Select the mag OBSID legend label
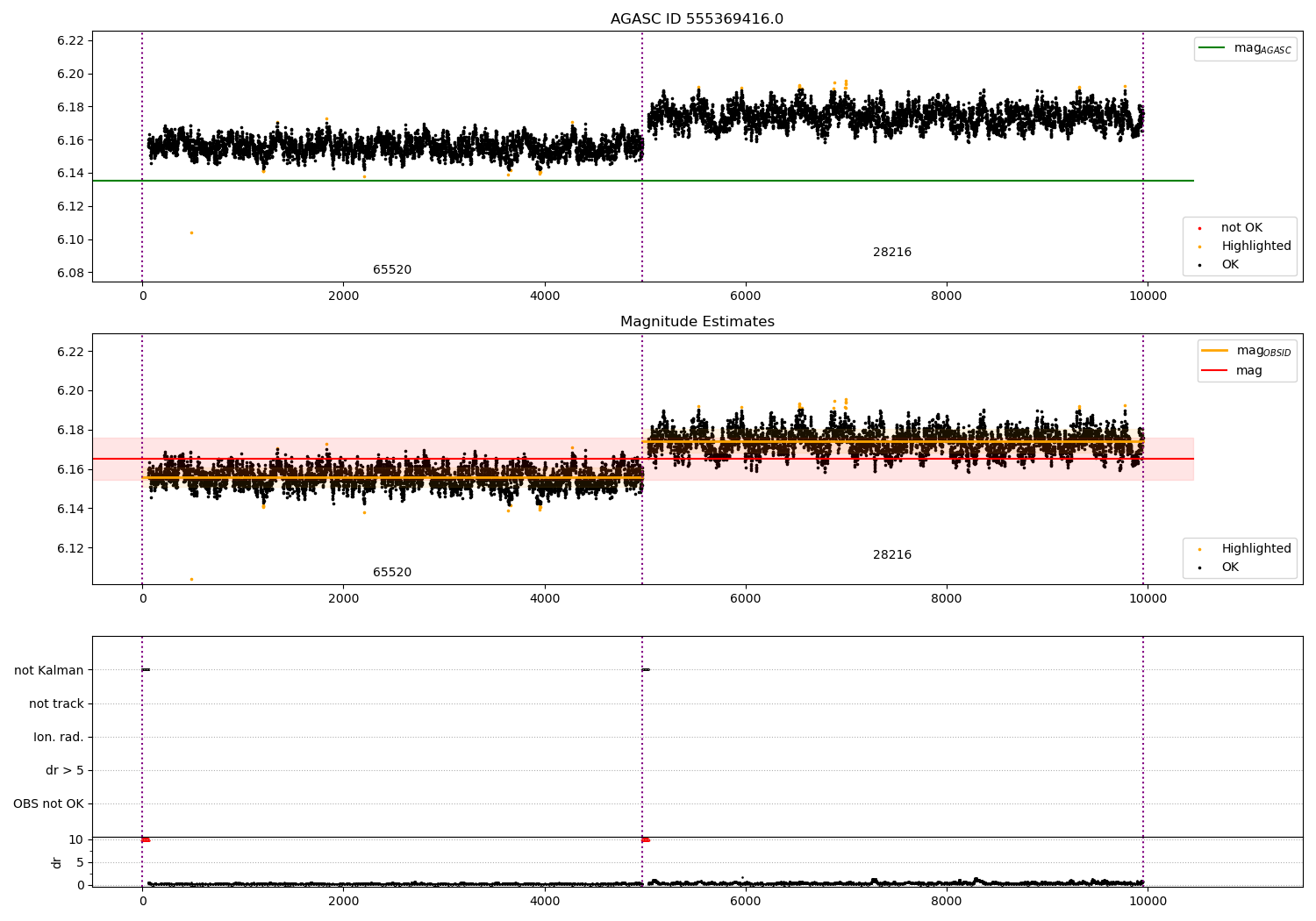This screenshot has height=921, width=1316. [1264, 351]
